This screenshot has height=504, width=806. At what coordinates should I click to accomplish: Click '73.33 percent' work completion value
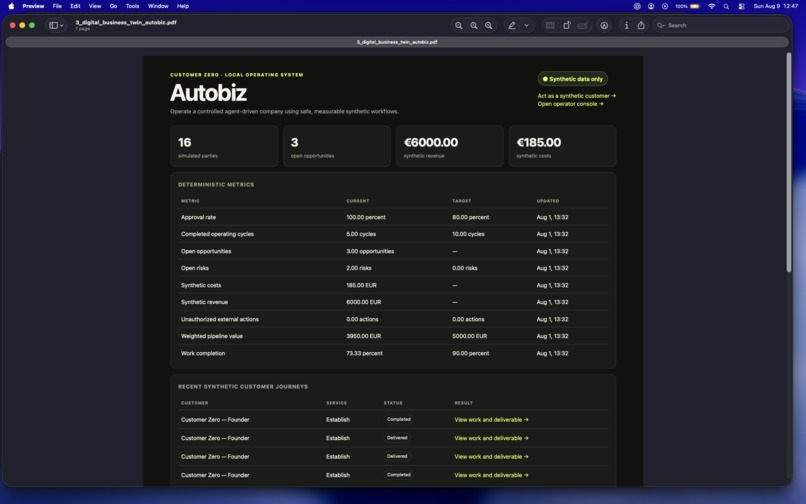[x=364, y=353]
